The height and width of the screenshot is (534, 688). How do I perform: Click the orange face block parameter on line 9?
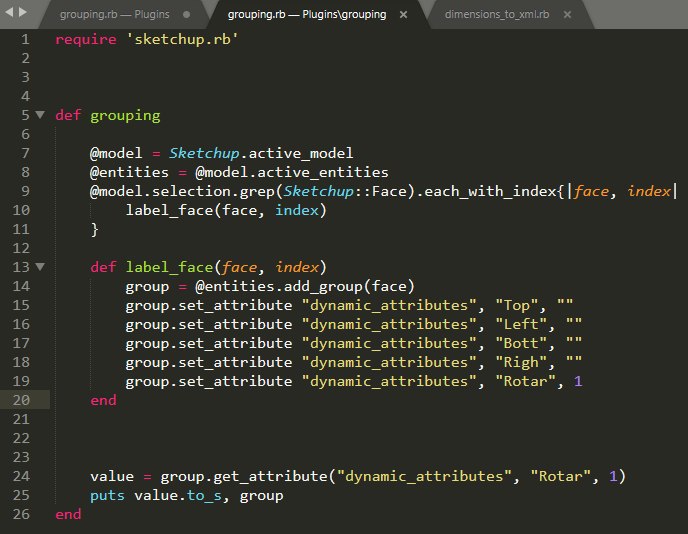(x=591, y=191)
